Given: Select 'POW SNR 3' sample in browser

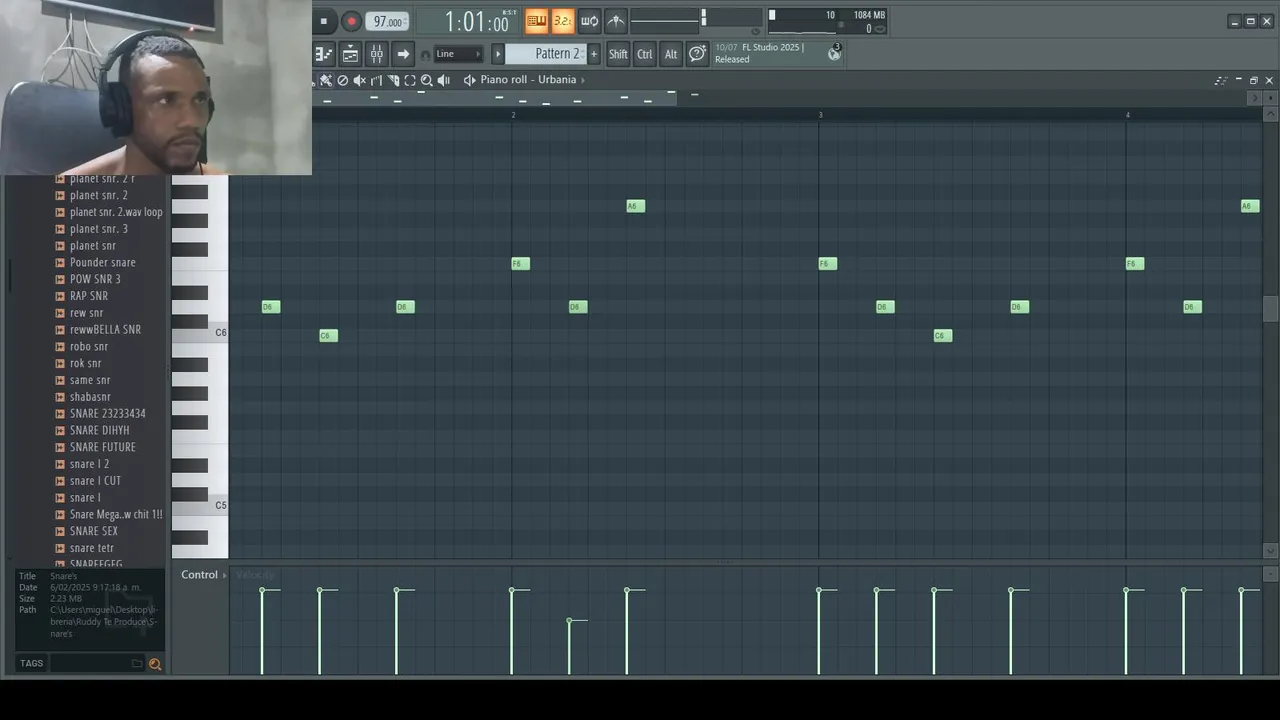Looking at the screenshot, I should pos(95,279).
